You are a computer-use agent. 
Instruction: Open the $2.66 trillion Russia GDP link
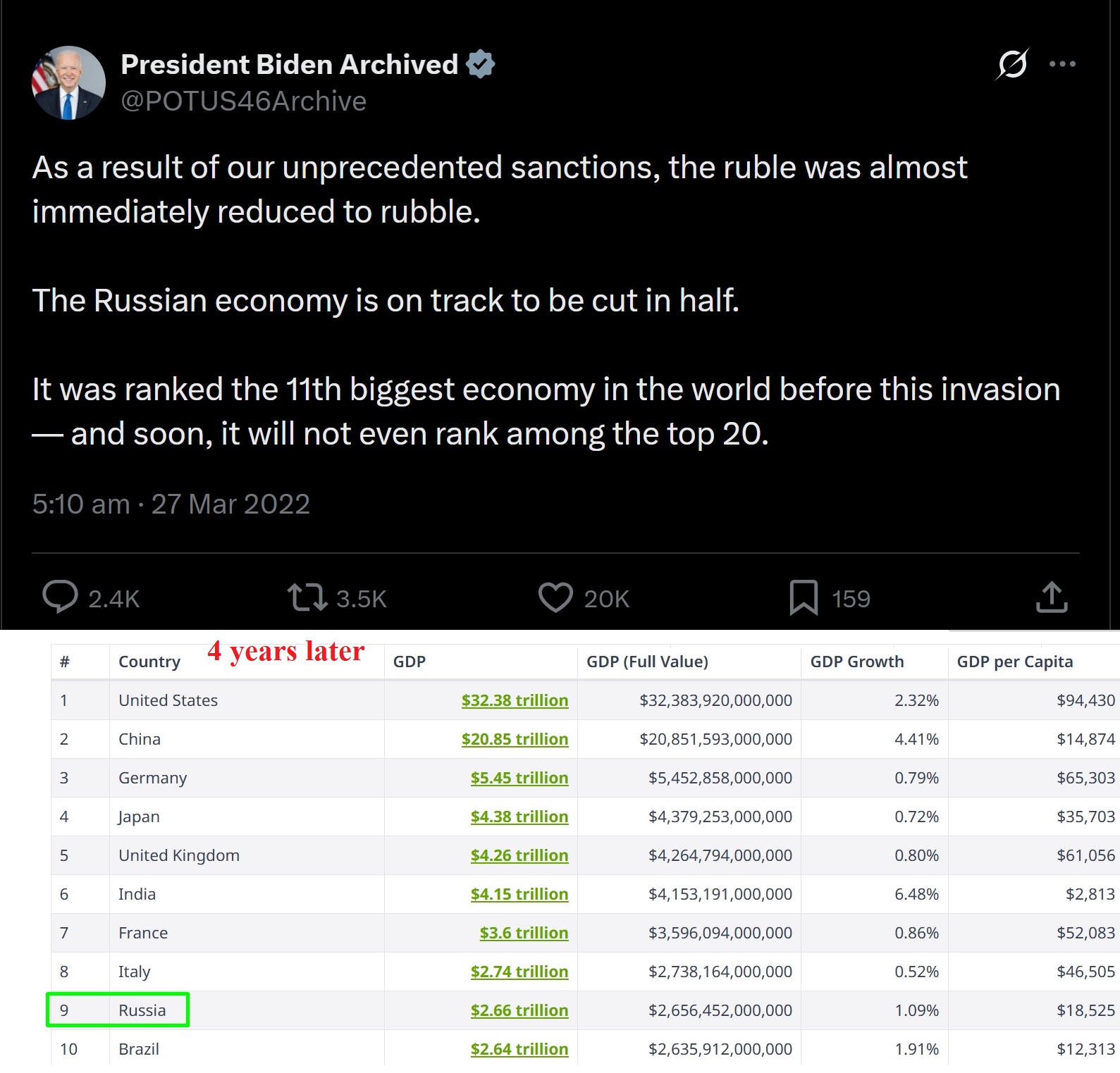[x=519, y=1010]
